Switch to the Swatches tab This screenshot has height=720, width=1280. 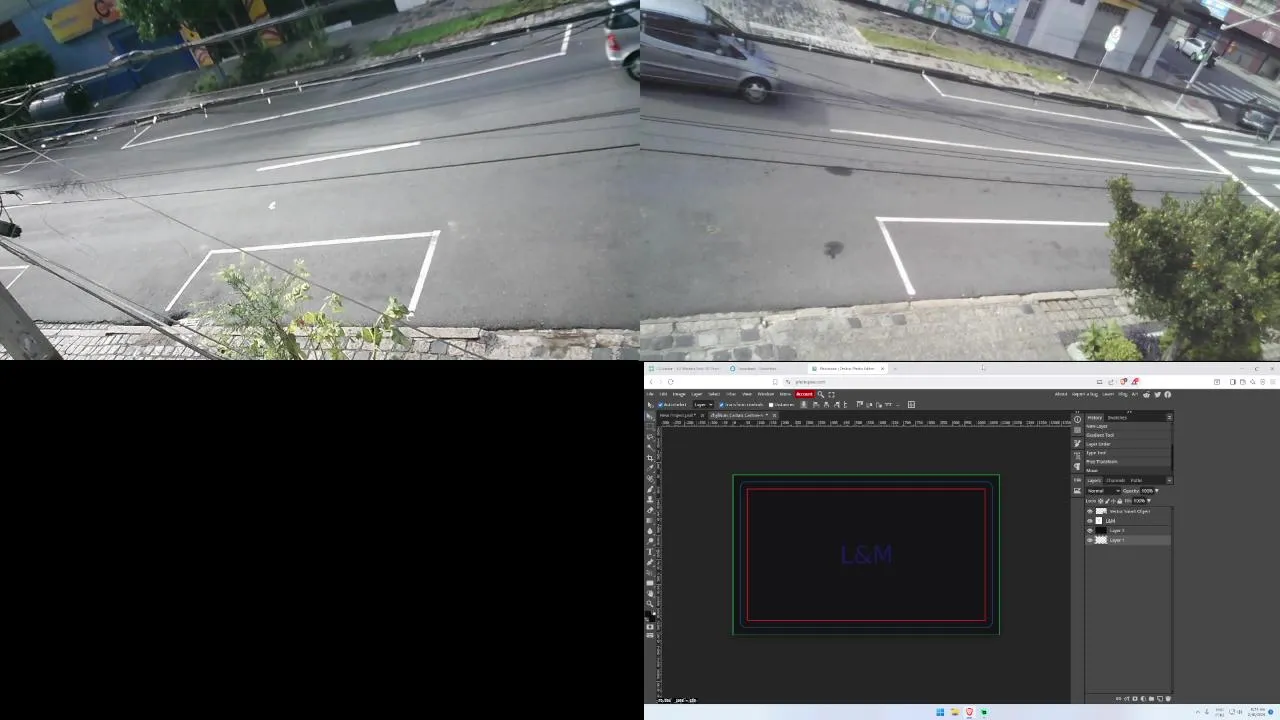(x=1117, y=418)
